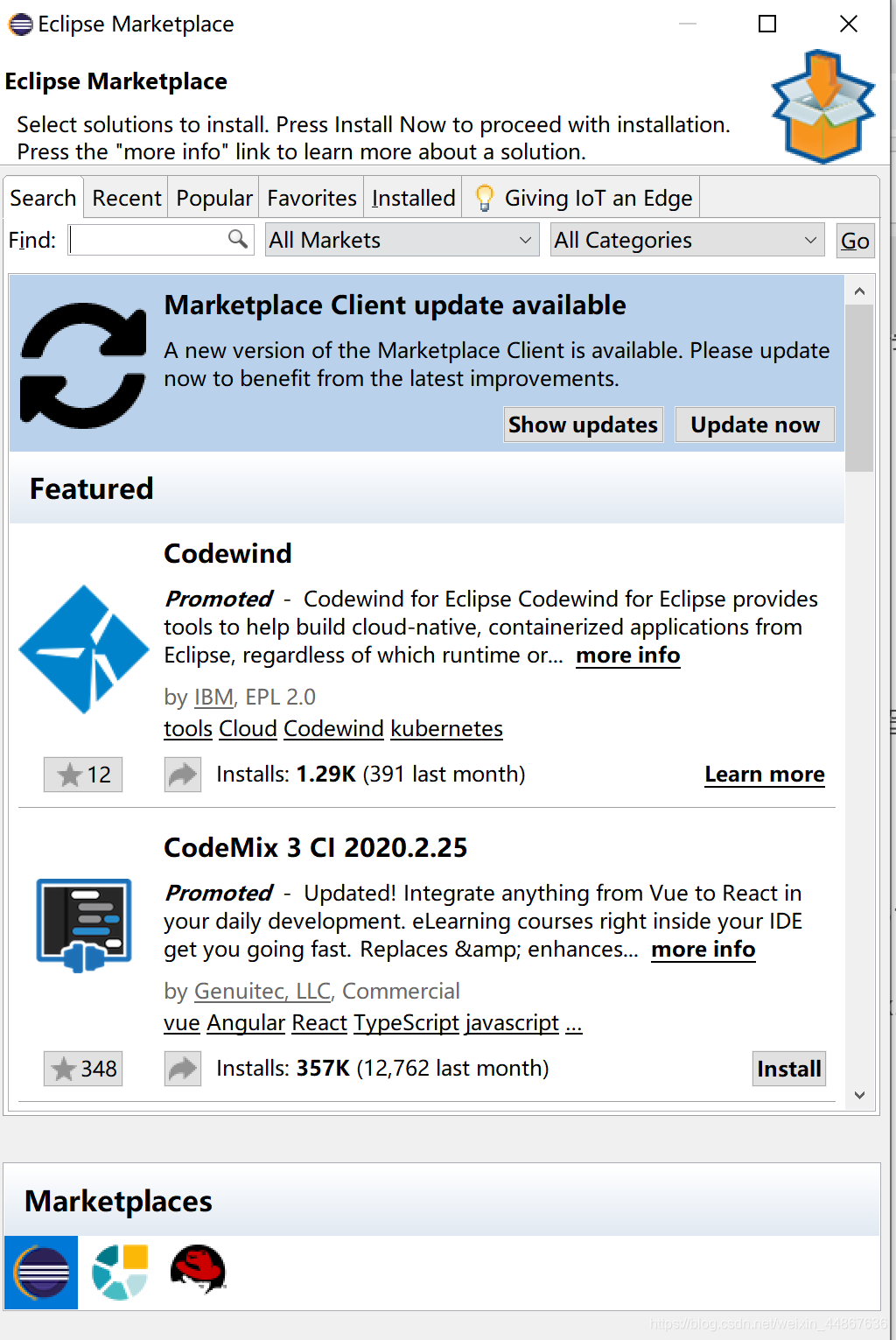Share Codewind using the arrow icon
The width and height of the screenshot is (896, 1340).
tap(183, 775)
